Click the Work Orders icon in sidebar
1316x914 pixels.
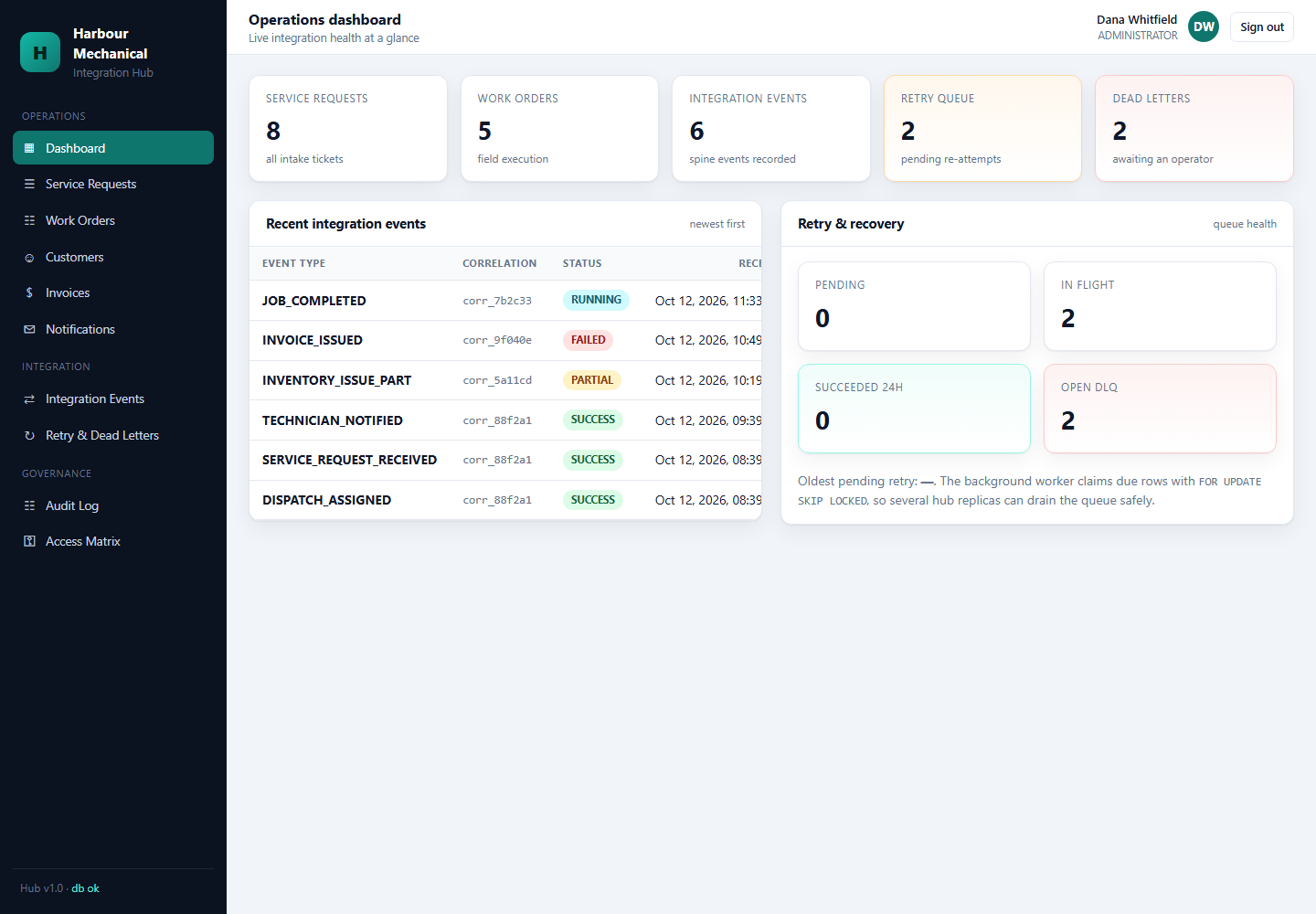29,220
